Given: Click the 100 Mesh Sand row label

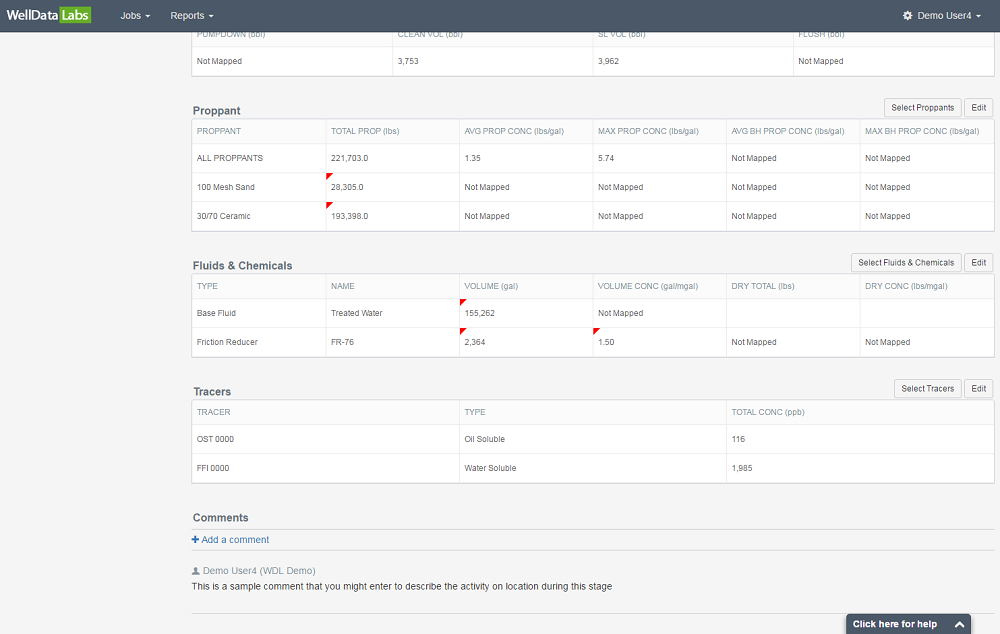Looking at the screenshot, I should tap(226, 188).
